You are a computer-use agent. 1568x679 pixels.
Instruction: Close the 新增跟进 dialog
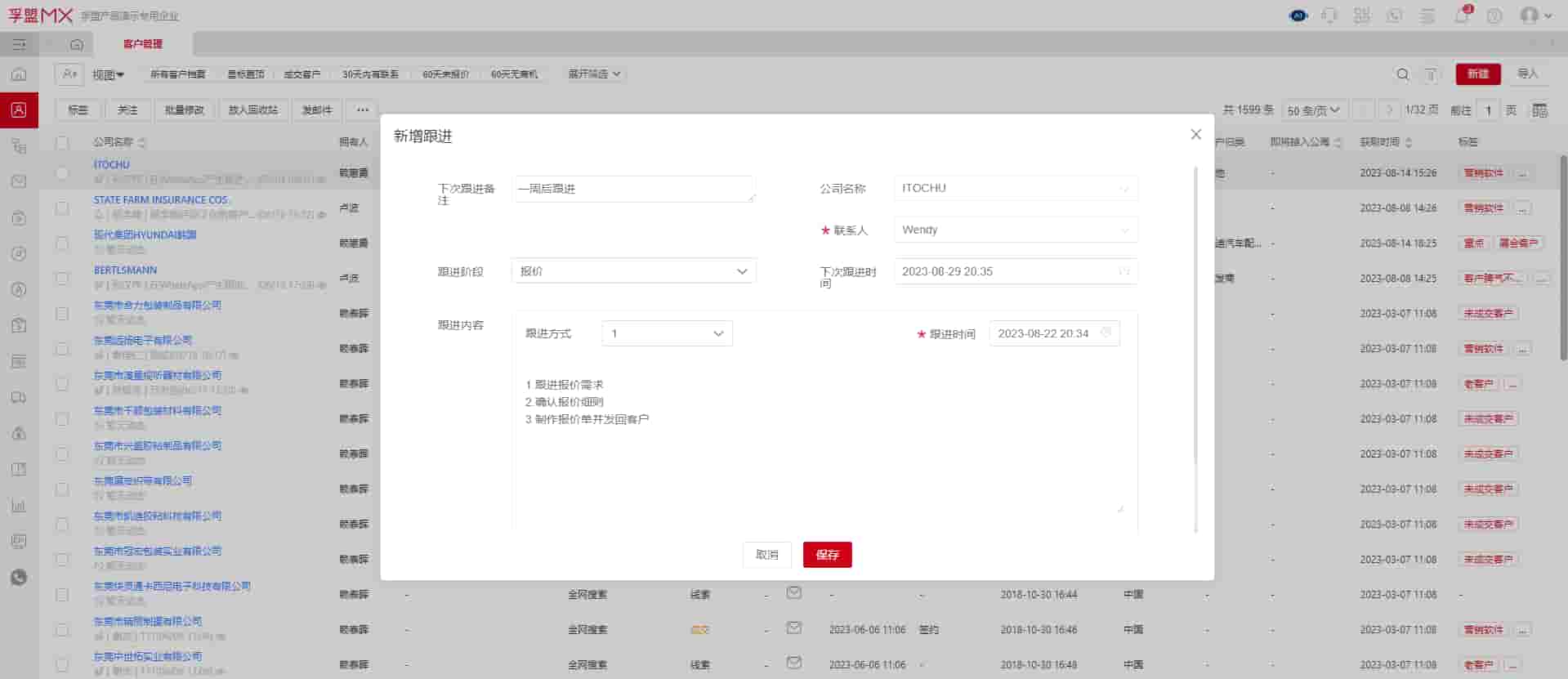(x=1195, y=135)
